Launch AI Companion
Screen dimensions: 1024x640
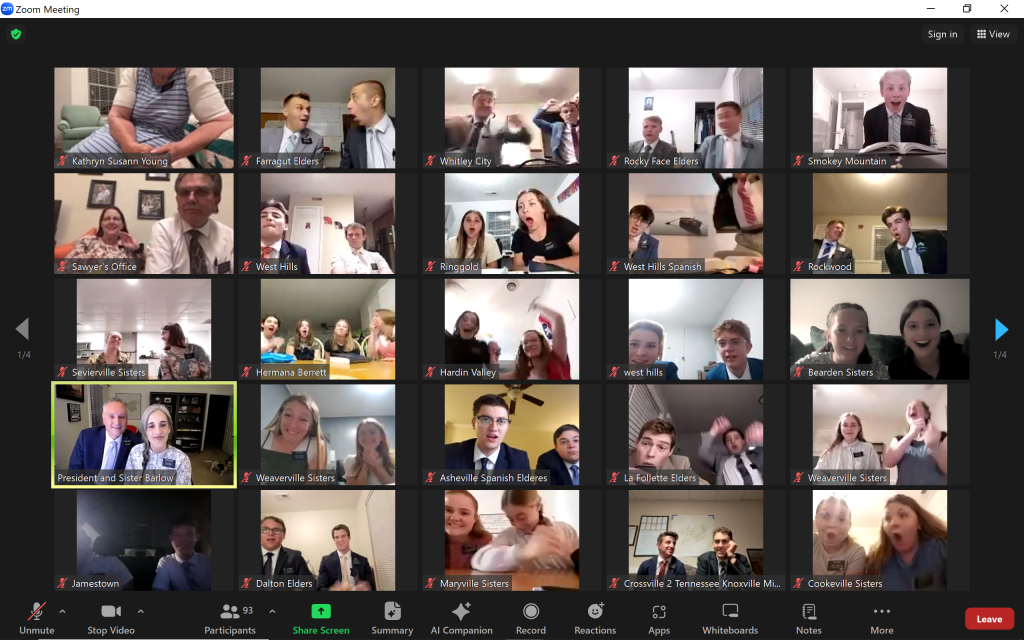tap(461, 617)
